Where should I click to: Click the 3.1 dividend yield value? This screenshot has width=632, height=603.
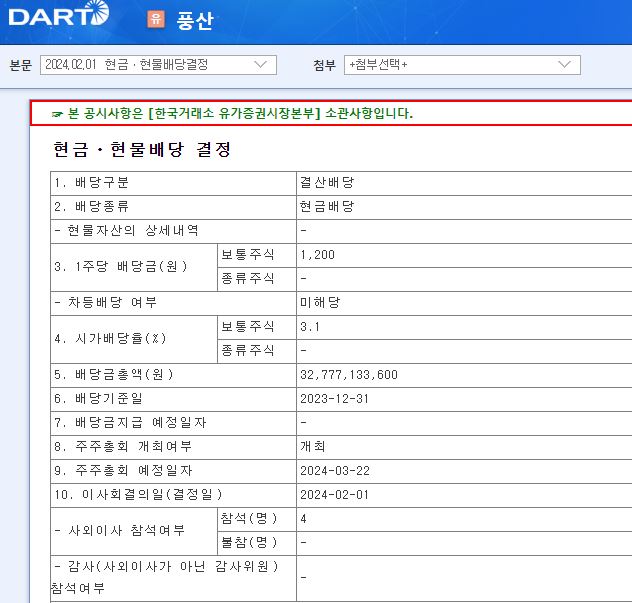[310, 326]
